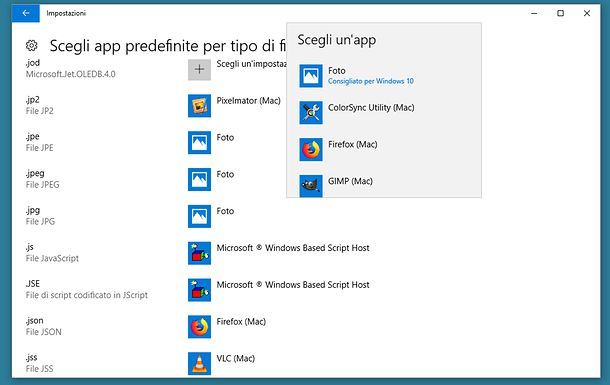610x385 pixels.
Task: Choose Firefox (Mac) in app popup
Action: [352, 144]
